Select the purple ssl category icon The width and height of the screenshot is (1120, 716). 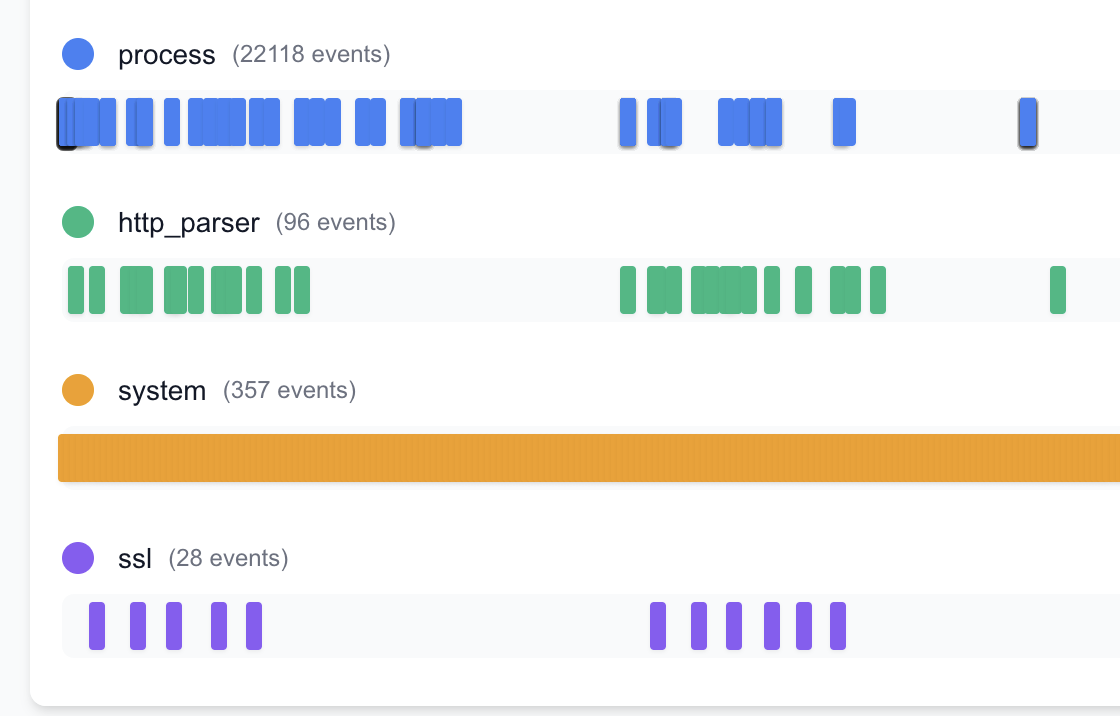(x=78, y=557)
